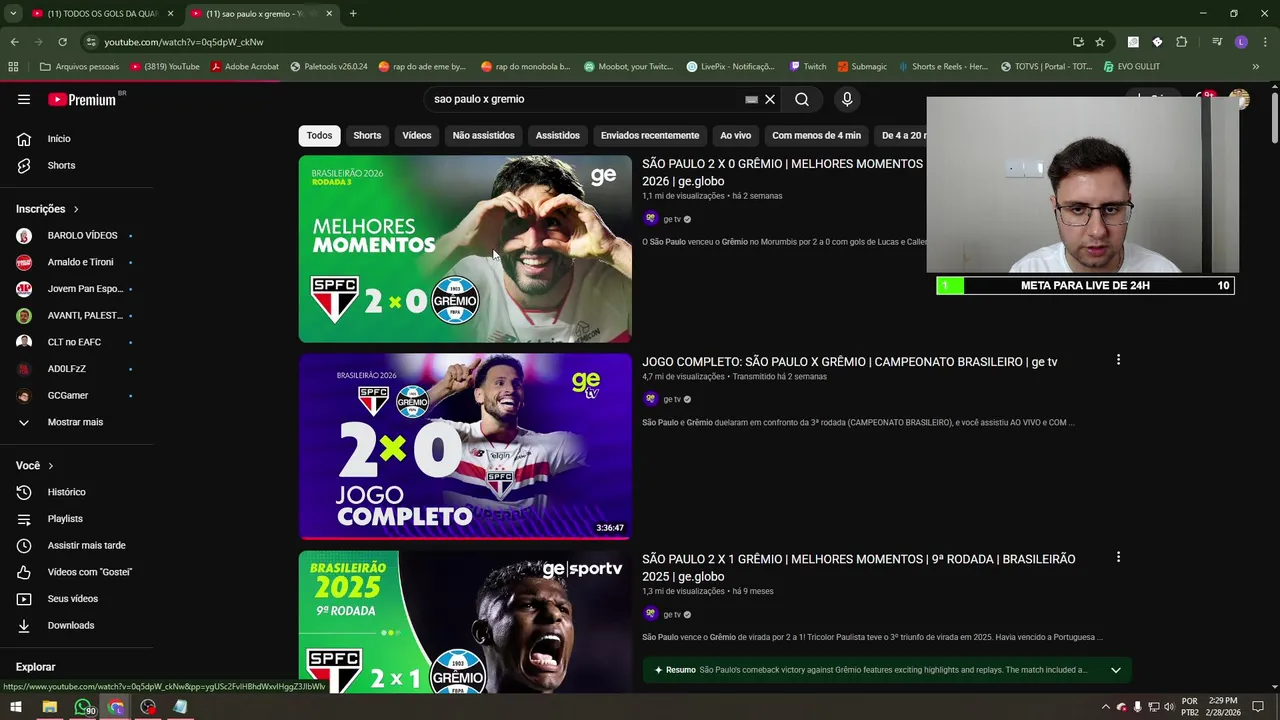The width and height of the screenshot is (1280, 720).
Task: Open more options for SÃO PAULO 2 X 1 video
Action: (1118, 557)
